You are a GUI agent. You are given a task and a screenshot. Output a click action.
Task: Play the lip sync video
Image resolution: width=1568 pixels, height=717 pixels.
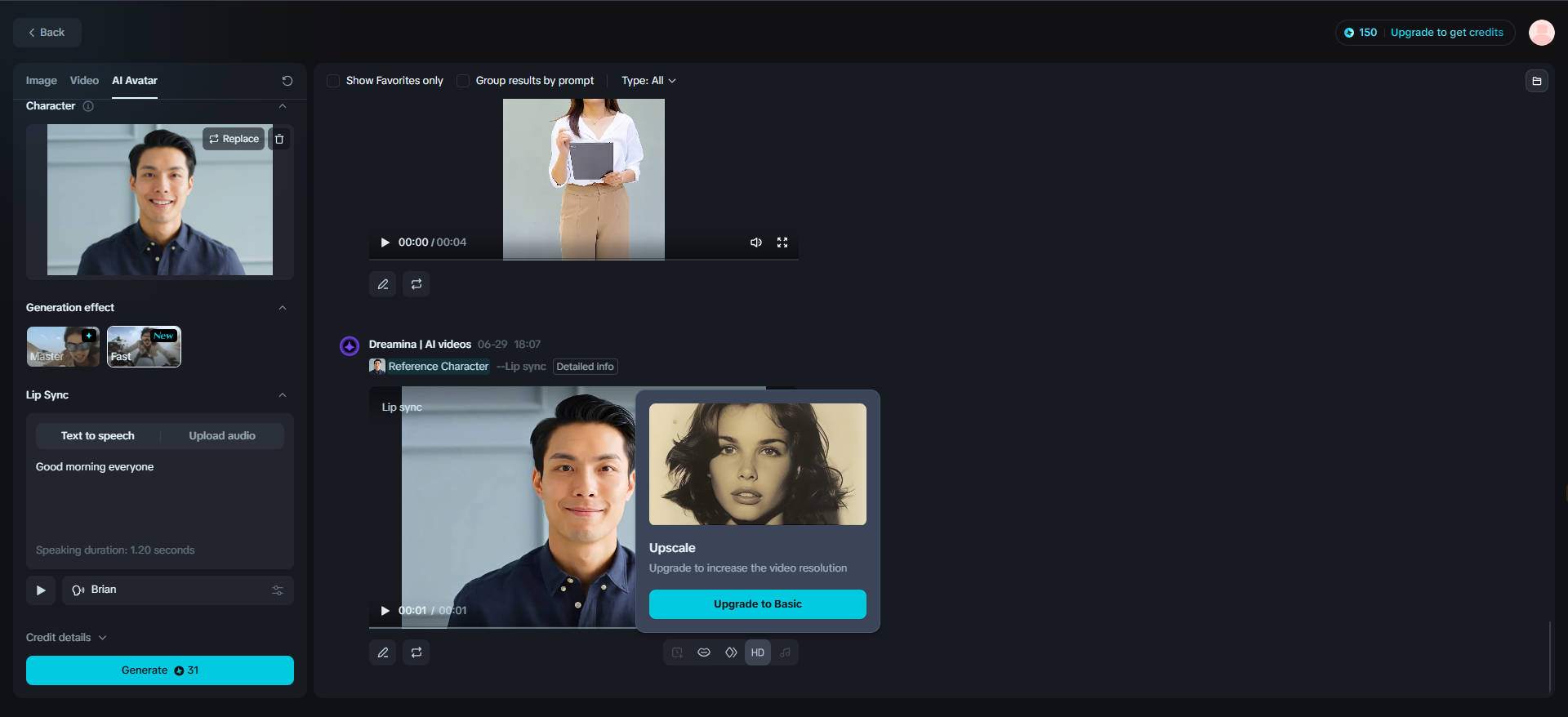coord(385,611)
